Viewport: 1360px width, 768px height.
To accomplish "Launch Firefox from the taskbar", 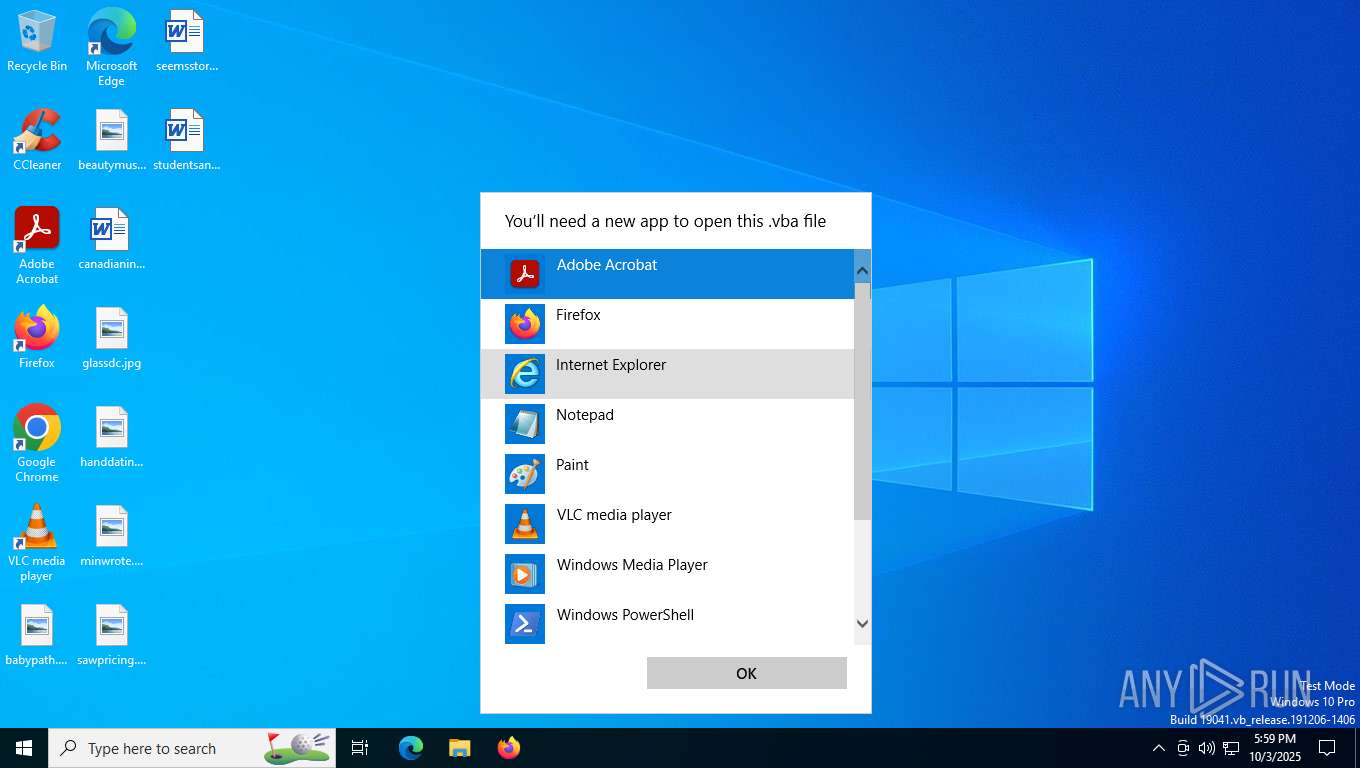I will pyautogui.click(x=509, y=748).
